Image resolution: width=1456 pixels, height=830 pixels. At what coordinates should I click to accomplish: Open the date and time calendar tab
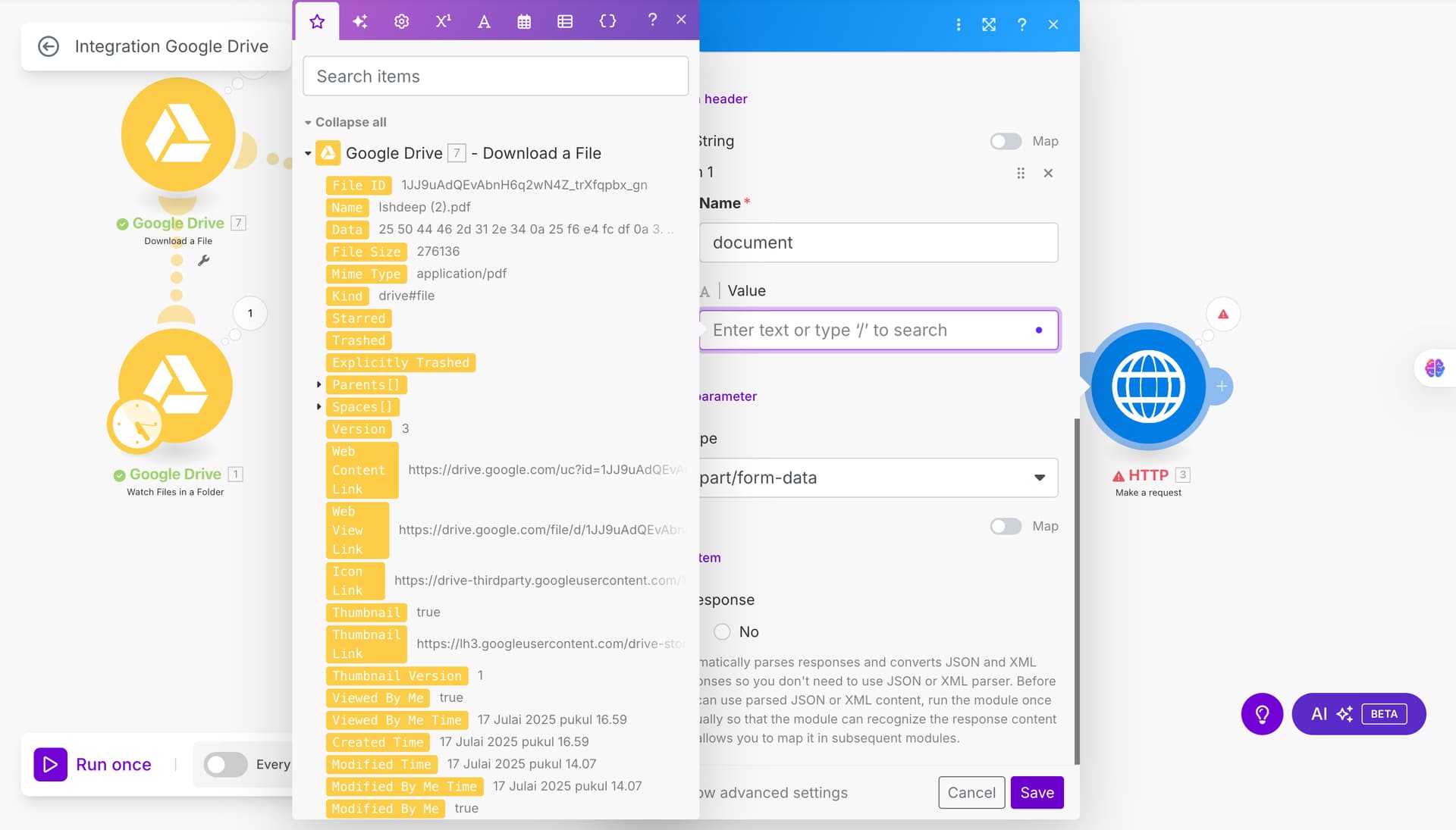[524, 21]
